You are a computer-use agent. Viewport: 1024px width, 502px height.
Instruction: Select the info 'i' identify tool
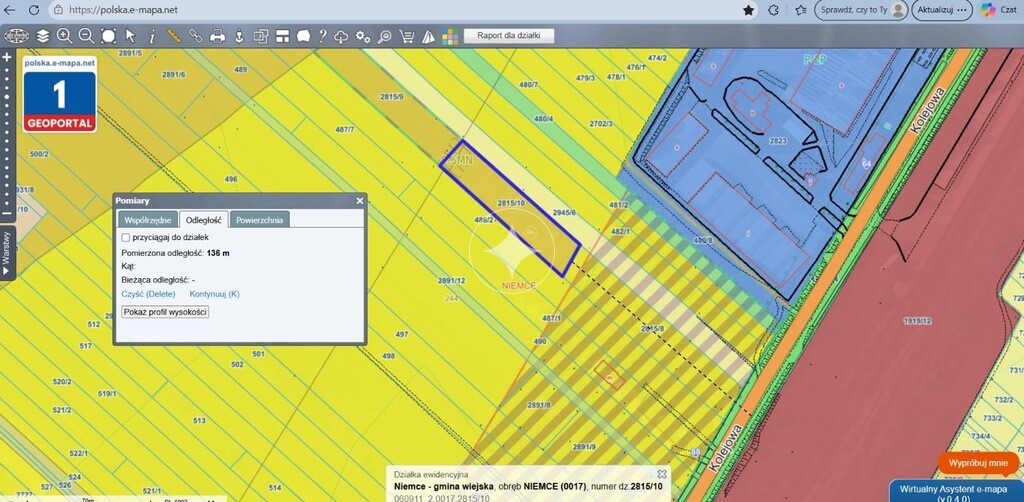pyautogui.click(x=152, y=37)
